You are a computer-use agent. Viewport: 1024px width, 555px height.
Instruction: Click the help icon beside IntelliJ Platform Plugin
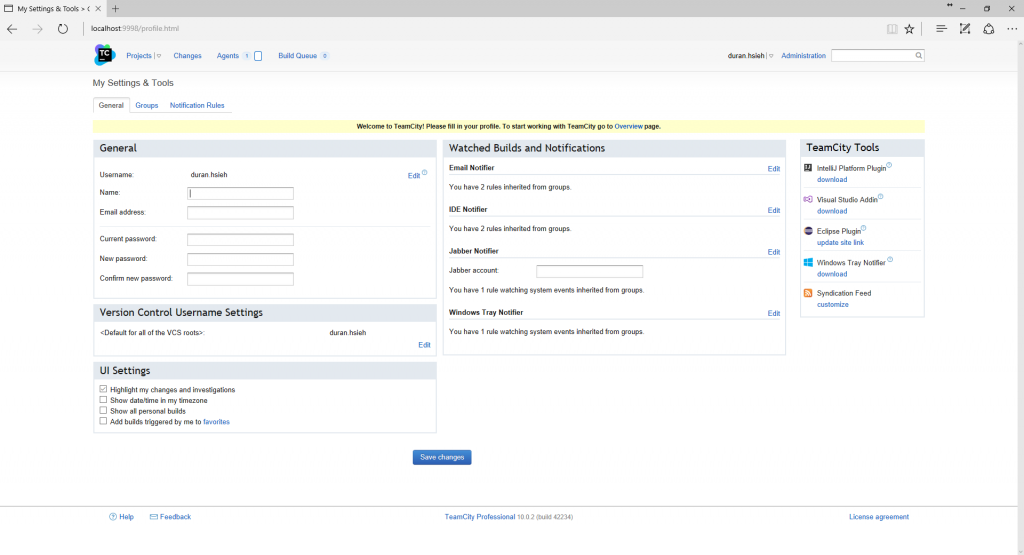(889, 165)
